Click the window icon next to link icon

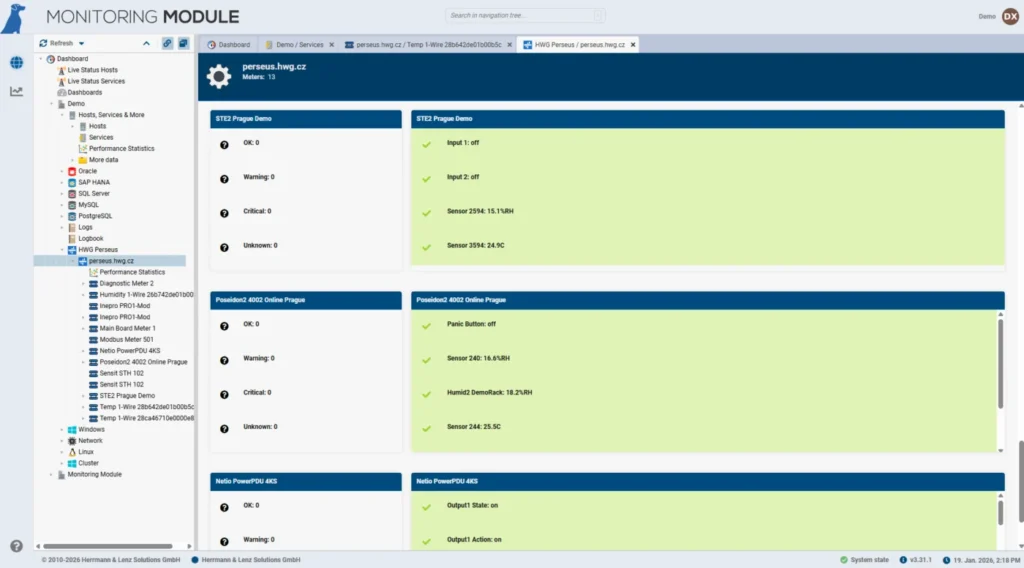pos(184,43)
